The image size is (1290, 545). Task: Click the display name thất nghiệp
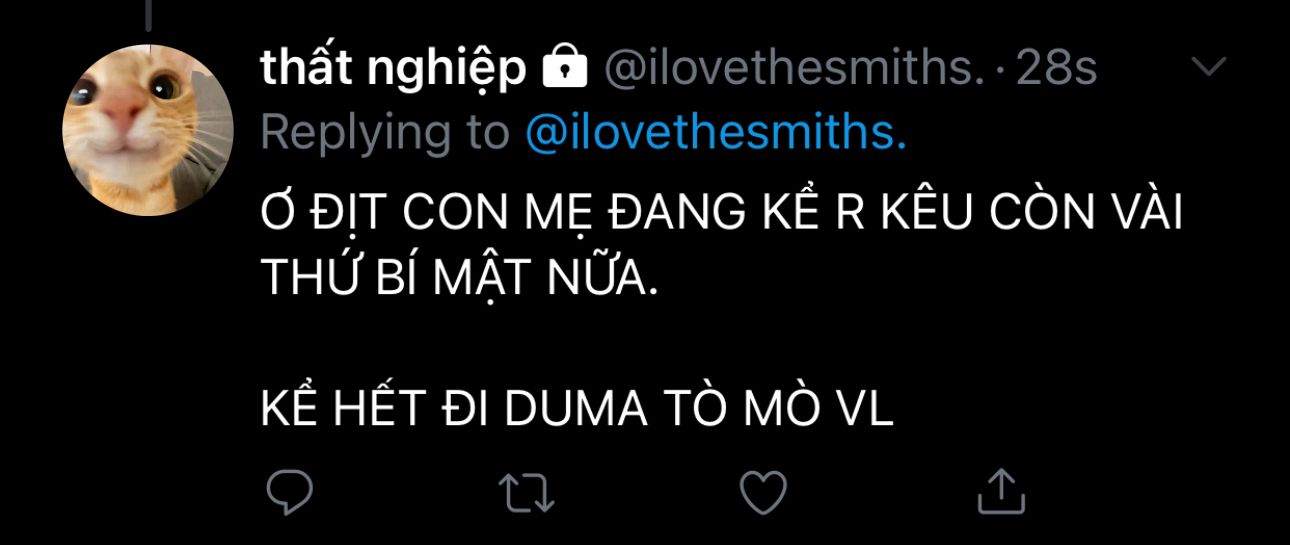coord(392,69)
